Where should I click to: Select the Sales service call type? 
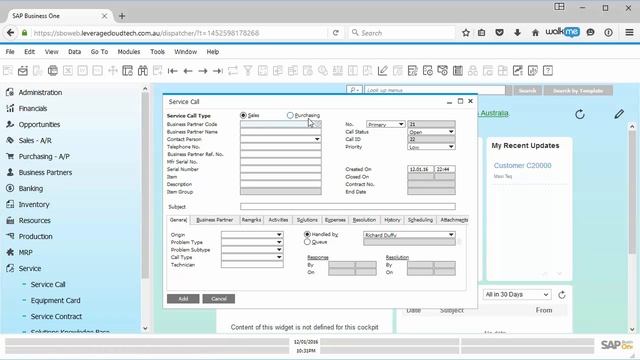(243, 116)
